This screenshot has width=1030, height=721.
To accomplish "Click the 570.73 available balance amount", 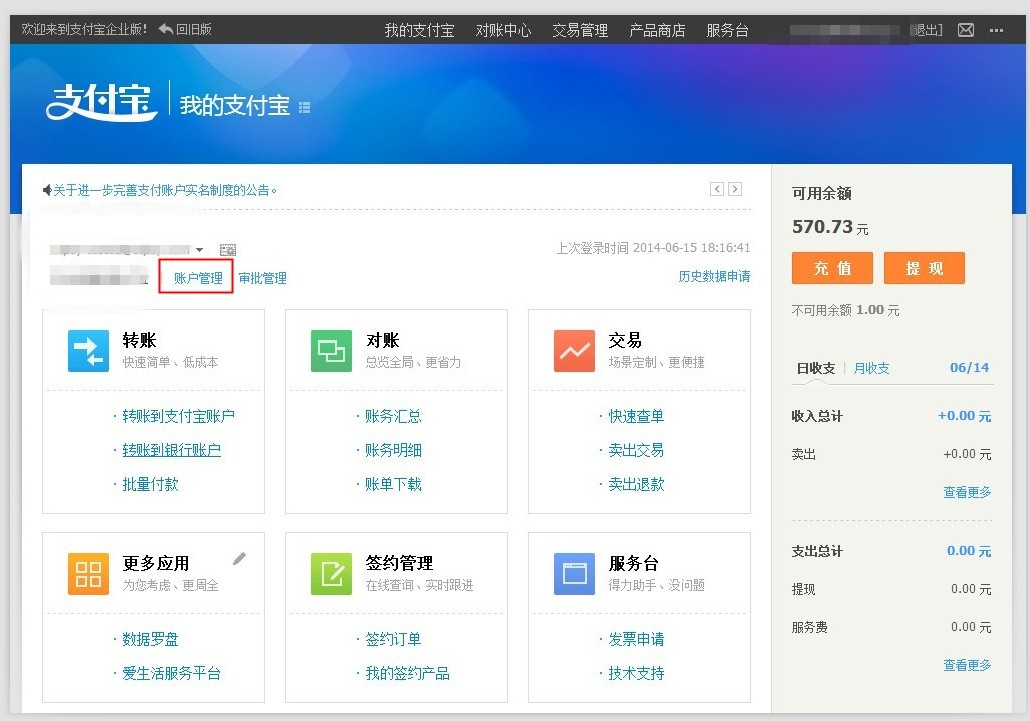I will click(822, 227).
